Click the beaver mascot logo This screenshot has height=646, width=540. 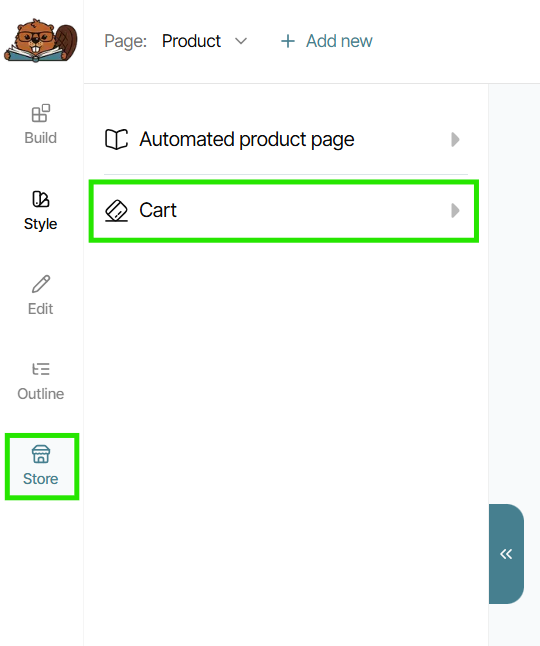coord(40,40)
